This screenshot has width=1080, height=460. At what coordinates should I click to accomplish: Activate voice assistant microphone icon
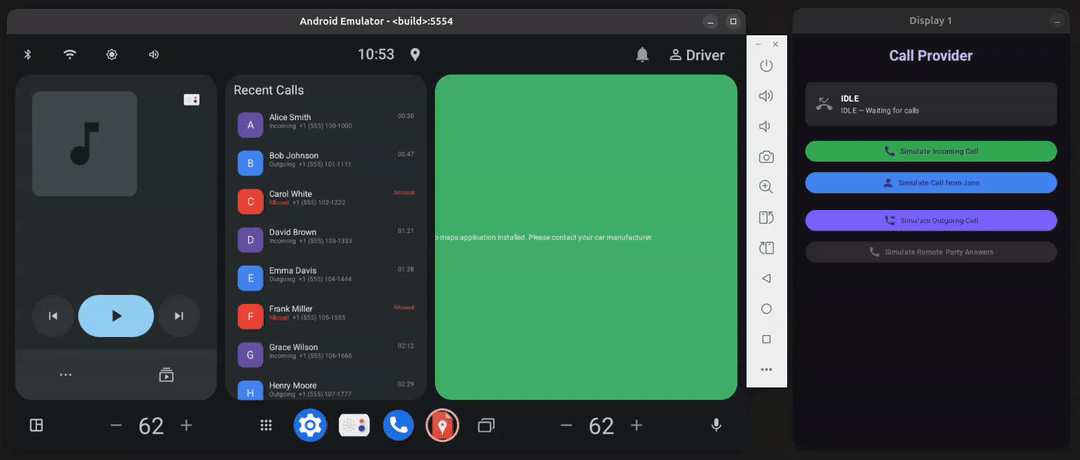click(716, 426)
